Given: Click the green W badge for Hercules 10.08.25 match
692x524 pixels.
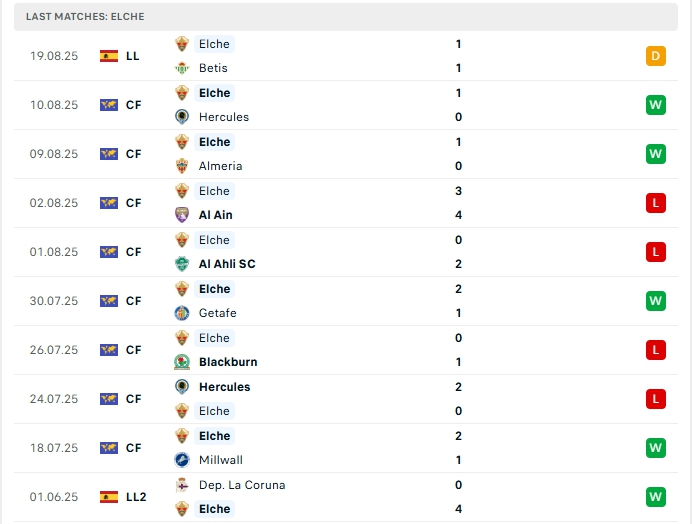Looking at the screenshot, I should pyautogui.click(x=656, y=105).
